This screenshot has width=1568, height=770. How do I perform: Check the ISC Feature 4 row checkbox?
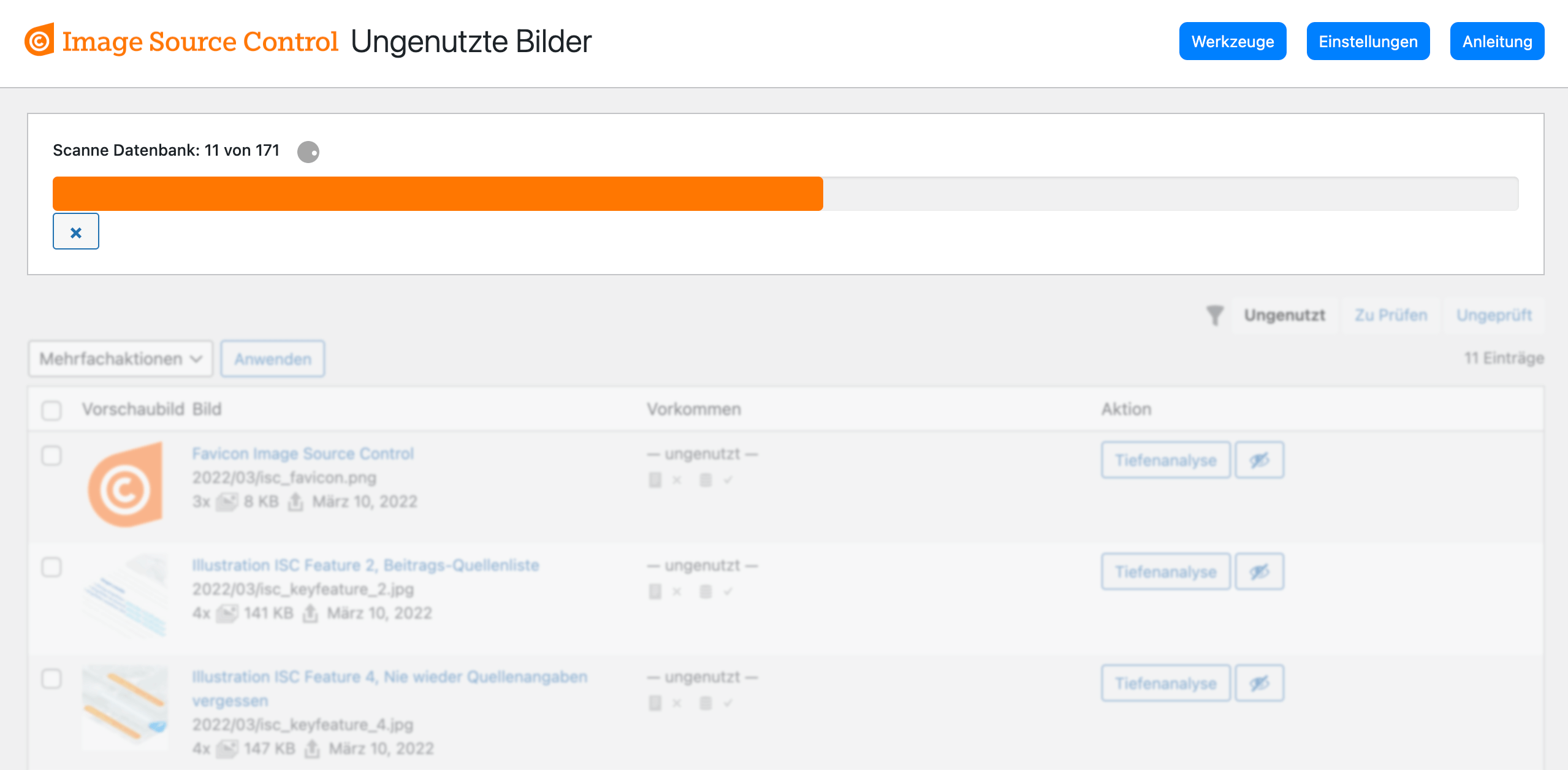[51, 679]
